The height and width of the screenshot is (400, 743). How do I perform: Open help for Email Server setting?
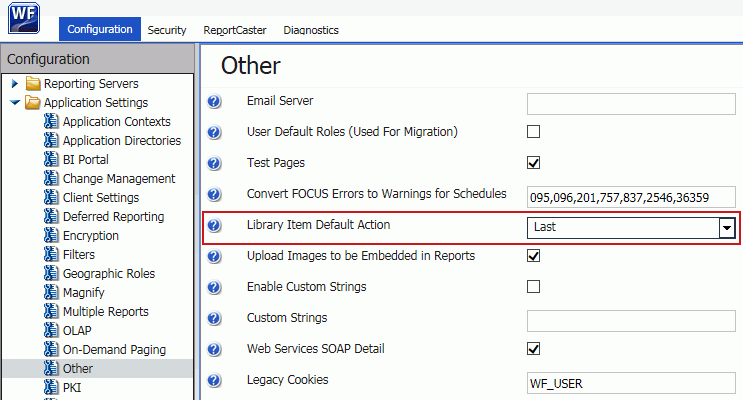click(214, 101)
